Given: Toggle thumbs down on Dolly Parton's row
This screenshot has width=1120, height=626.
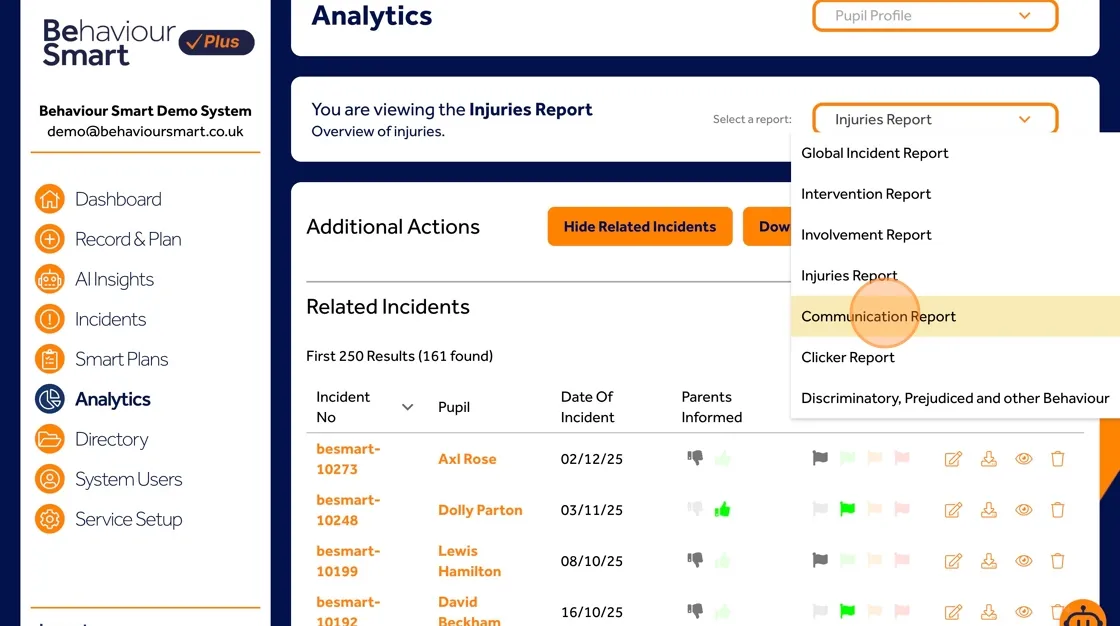Looking at the screenshot, I should coord(695,510).
